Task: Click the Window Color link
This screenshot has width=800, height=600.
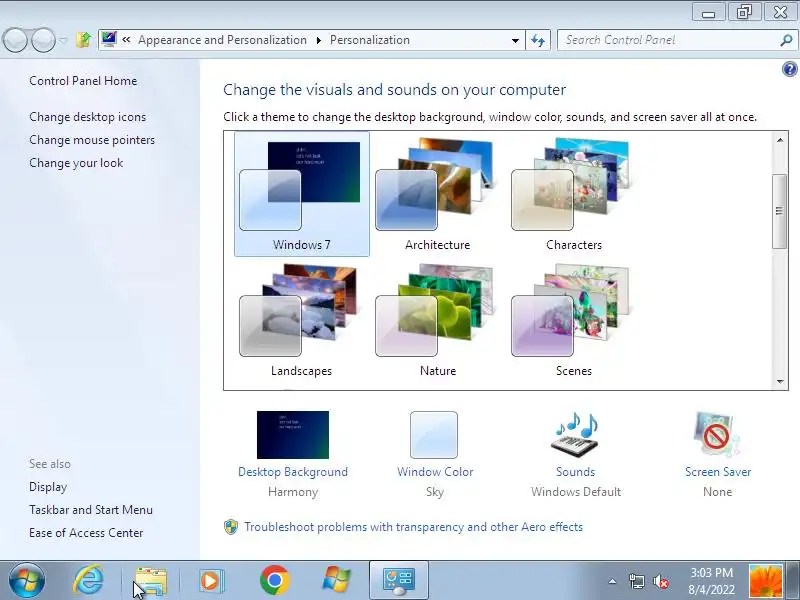Action: click(x=435, y=472)
